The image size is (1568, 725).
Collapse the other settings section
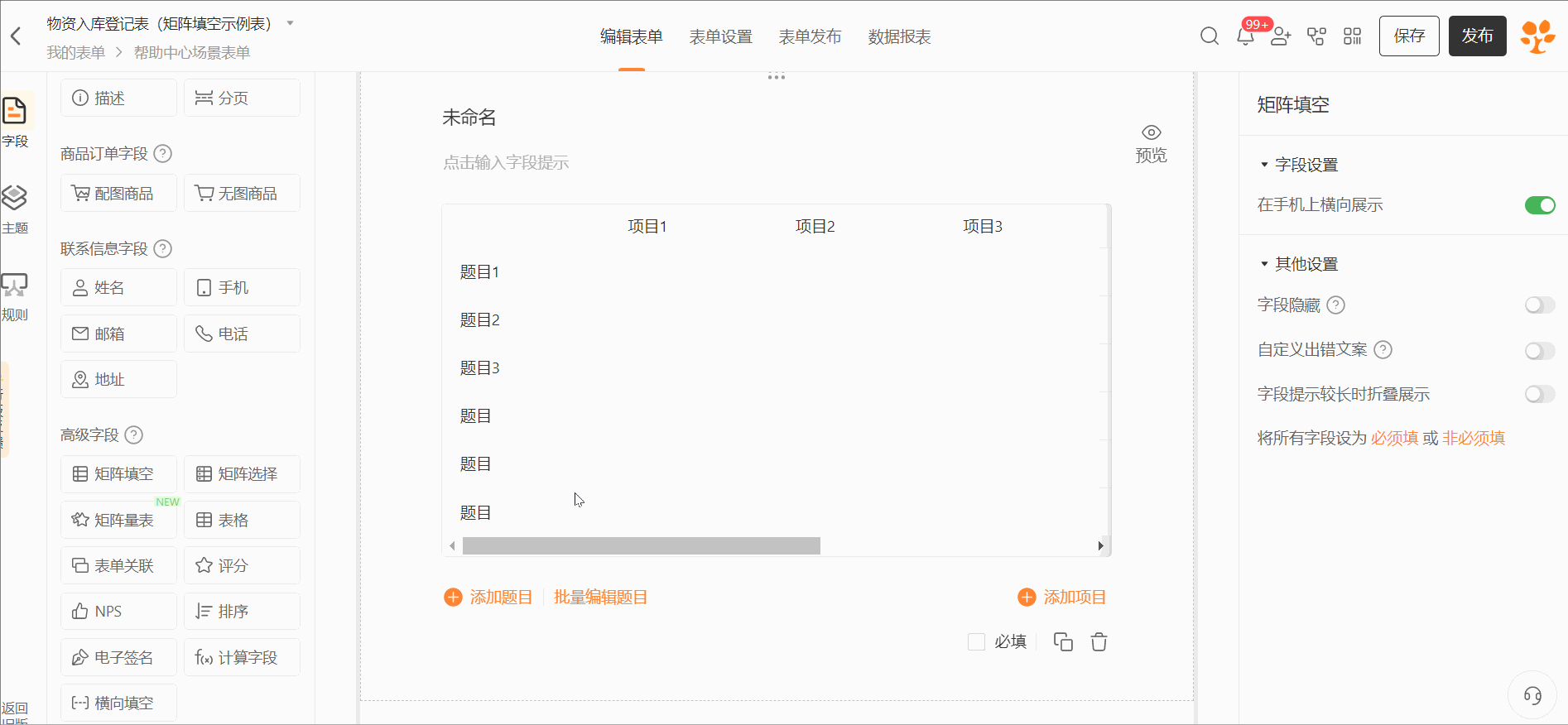pos(1264,264)
